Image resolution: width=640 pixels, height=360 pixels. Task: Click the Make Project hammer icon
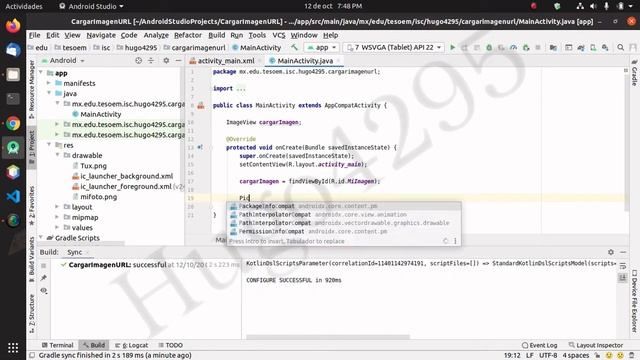coord(294,47)
